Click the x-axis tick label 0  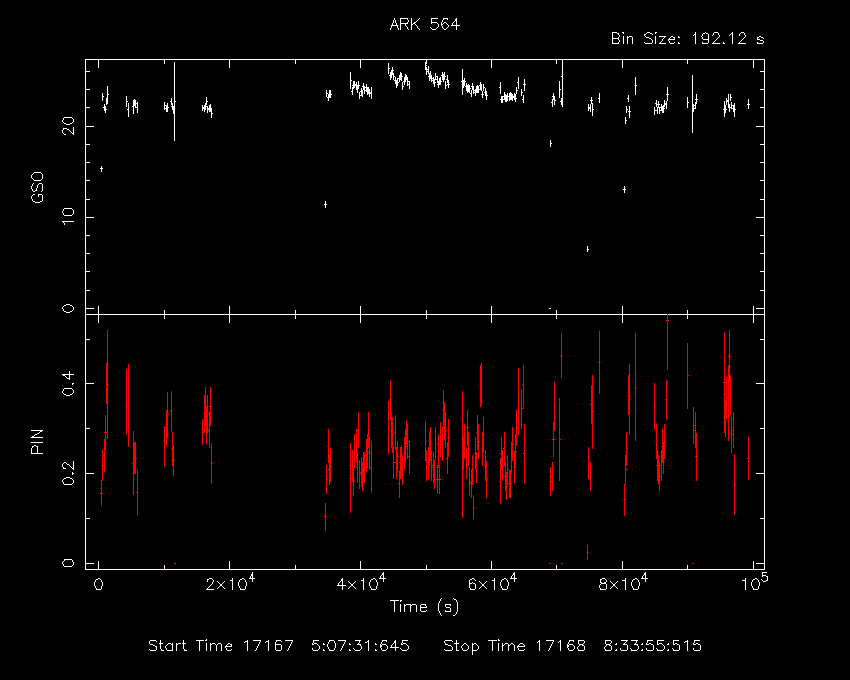click(x=99, y=585)
